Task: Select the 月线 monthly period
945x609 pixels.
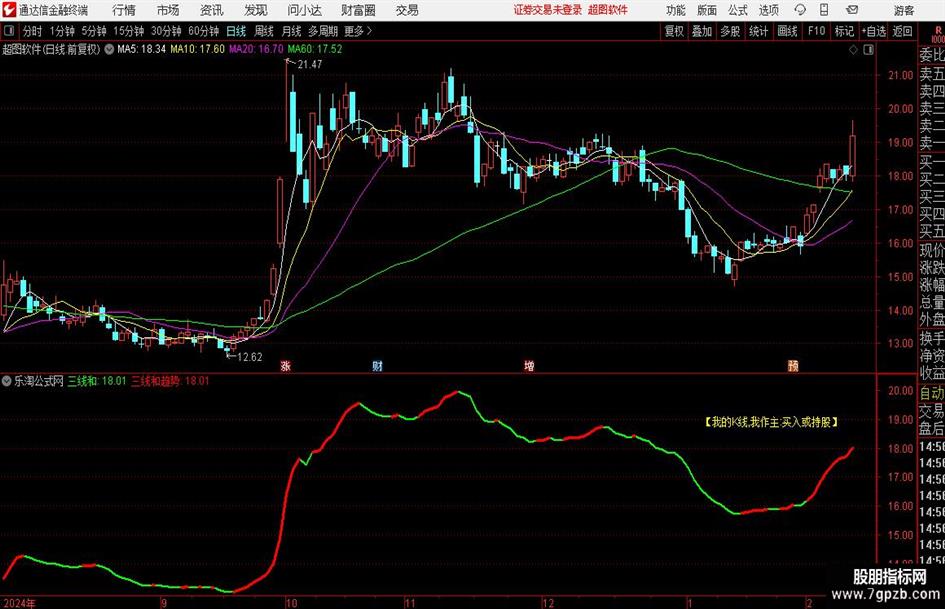Action: click(291, 31)
